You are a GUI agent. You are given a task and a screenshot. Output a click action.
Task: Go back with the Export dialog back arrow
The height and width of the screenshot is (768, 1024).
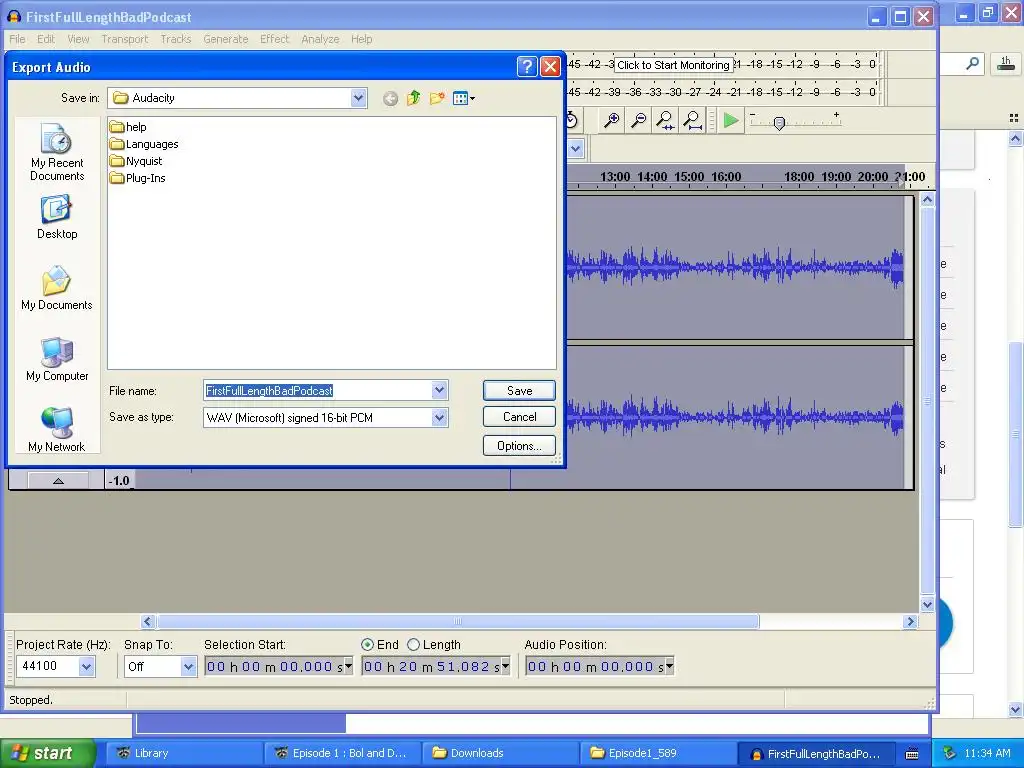click(390, 99)
